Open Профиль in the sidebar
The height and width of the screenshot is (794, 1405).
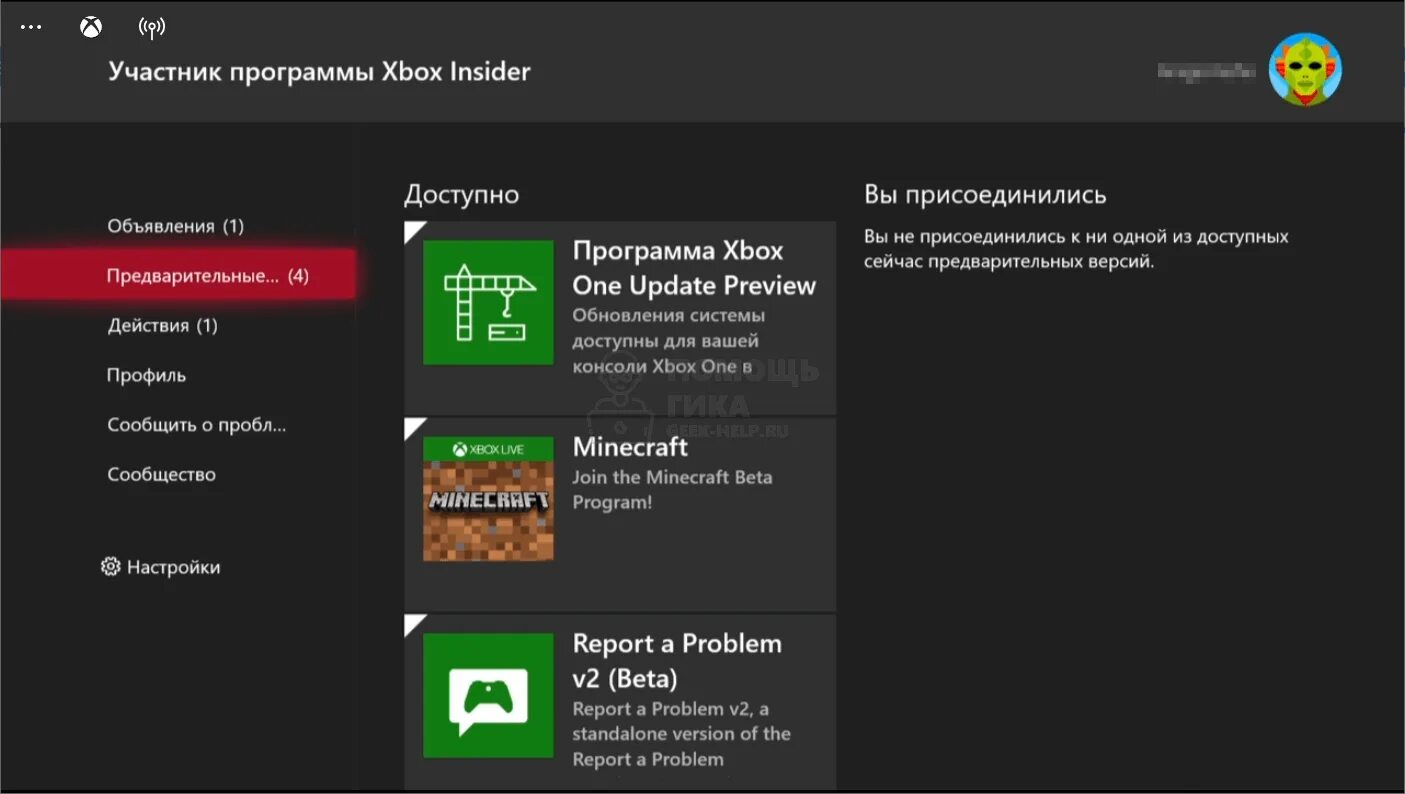[x=146, y=375]
